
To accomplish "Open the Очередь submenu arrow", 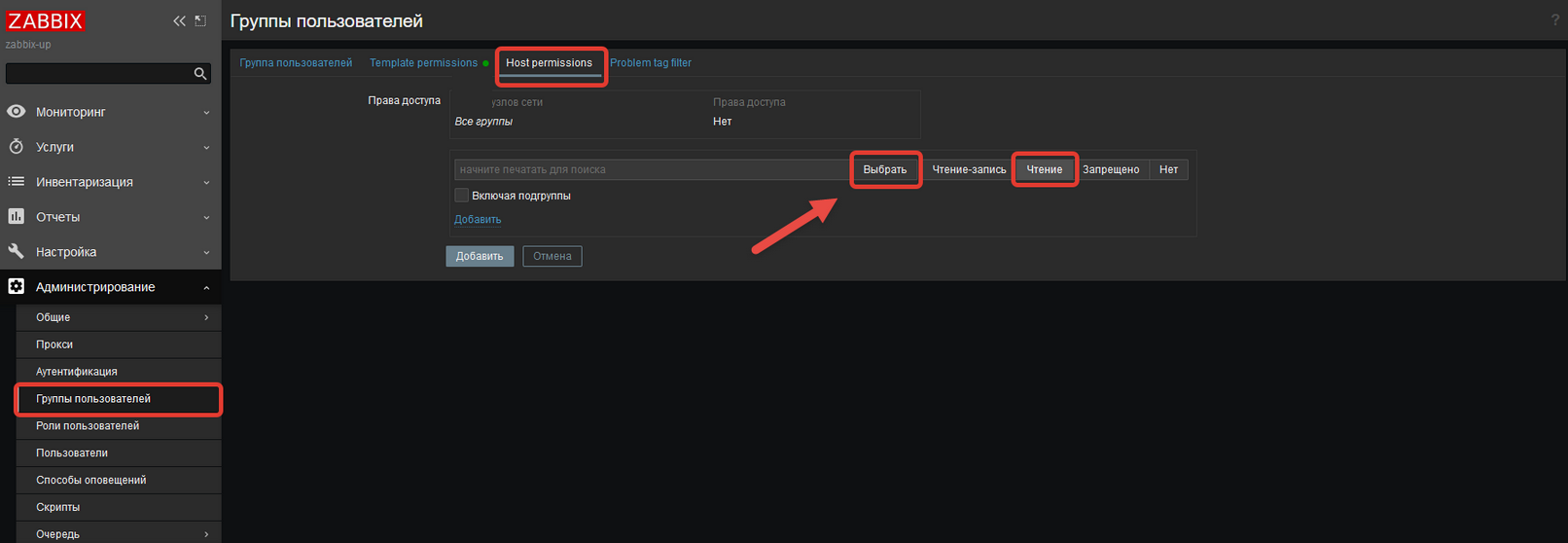I will tap(206, 534).
